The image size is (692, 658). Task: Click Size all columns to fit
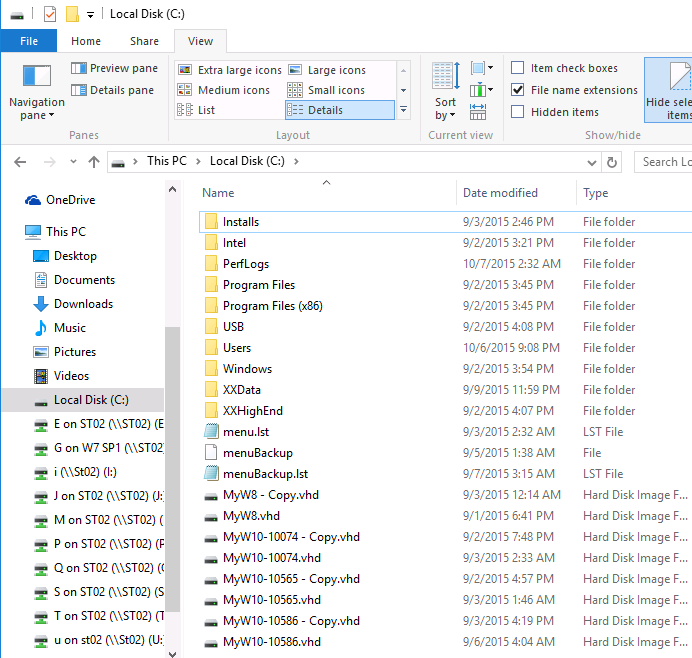[478, 112]
